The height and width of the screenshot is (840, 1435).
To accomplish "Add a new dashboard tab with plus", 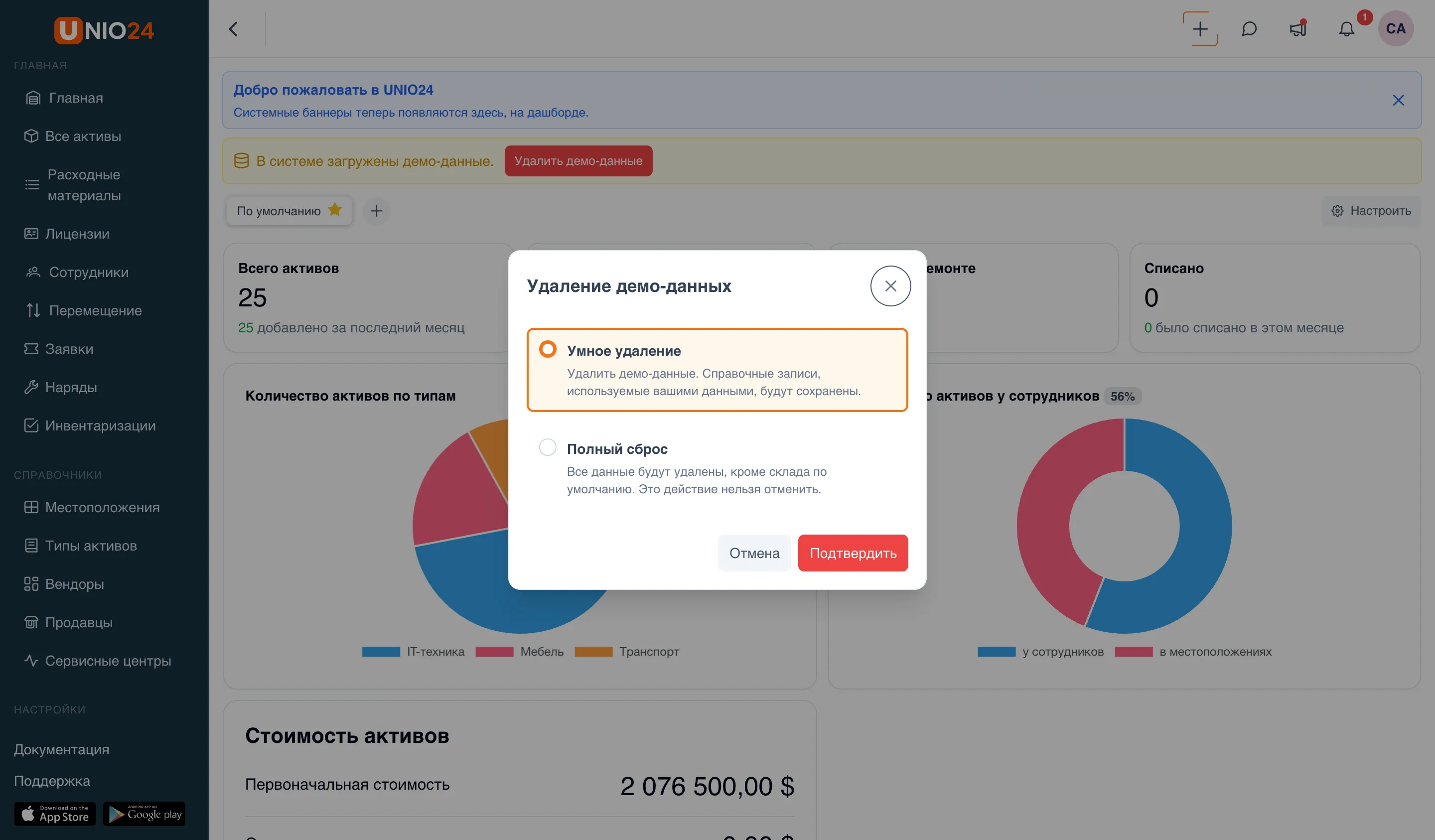I will [376, 211].
